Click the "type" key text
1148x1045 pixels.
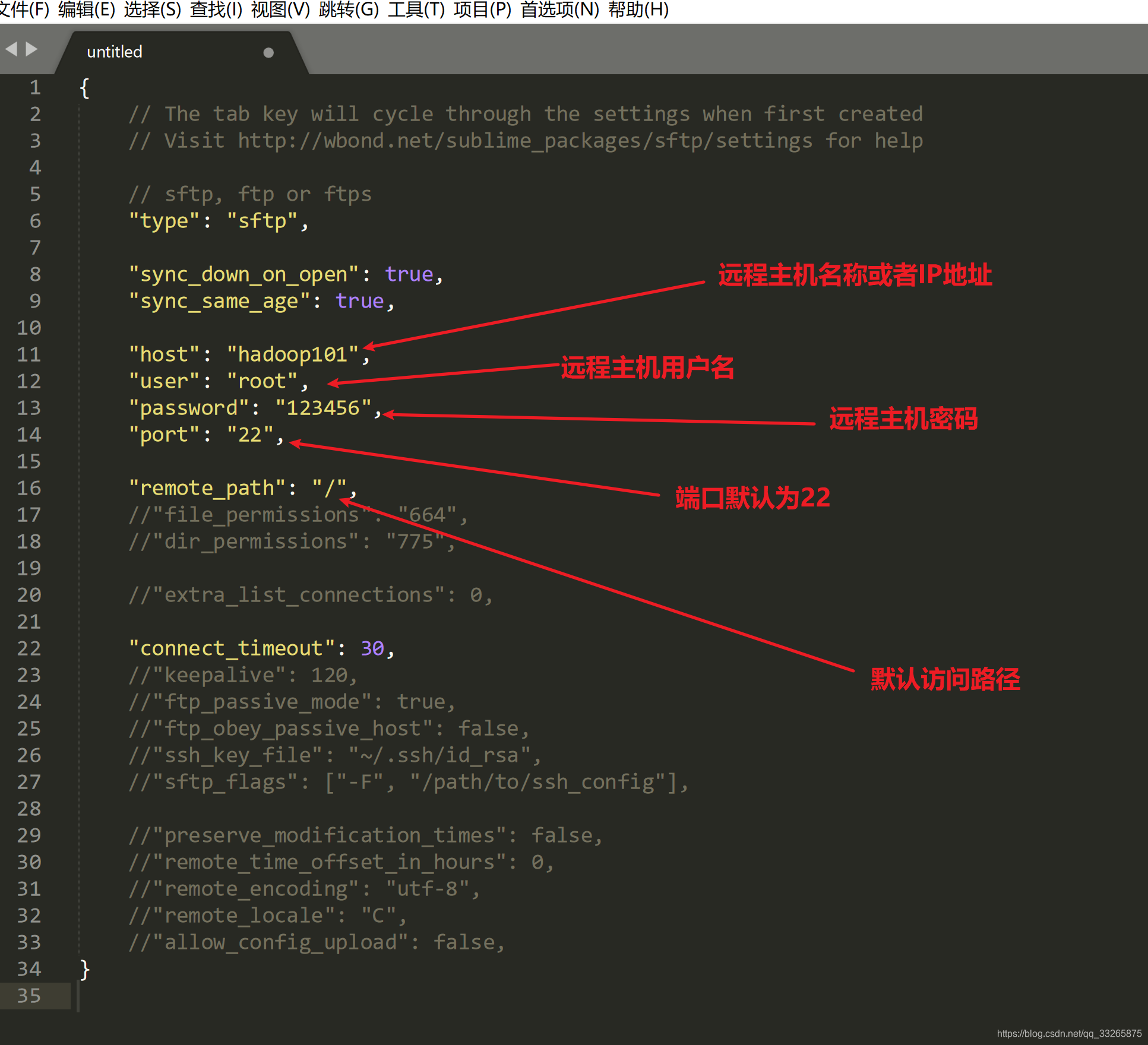click(x=164, y=221)
